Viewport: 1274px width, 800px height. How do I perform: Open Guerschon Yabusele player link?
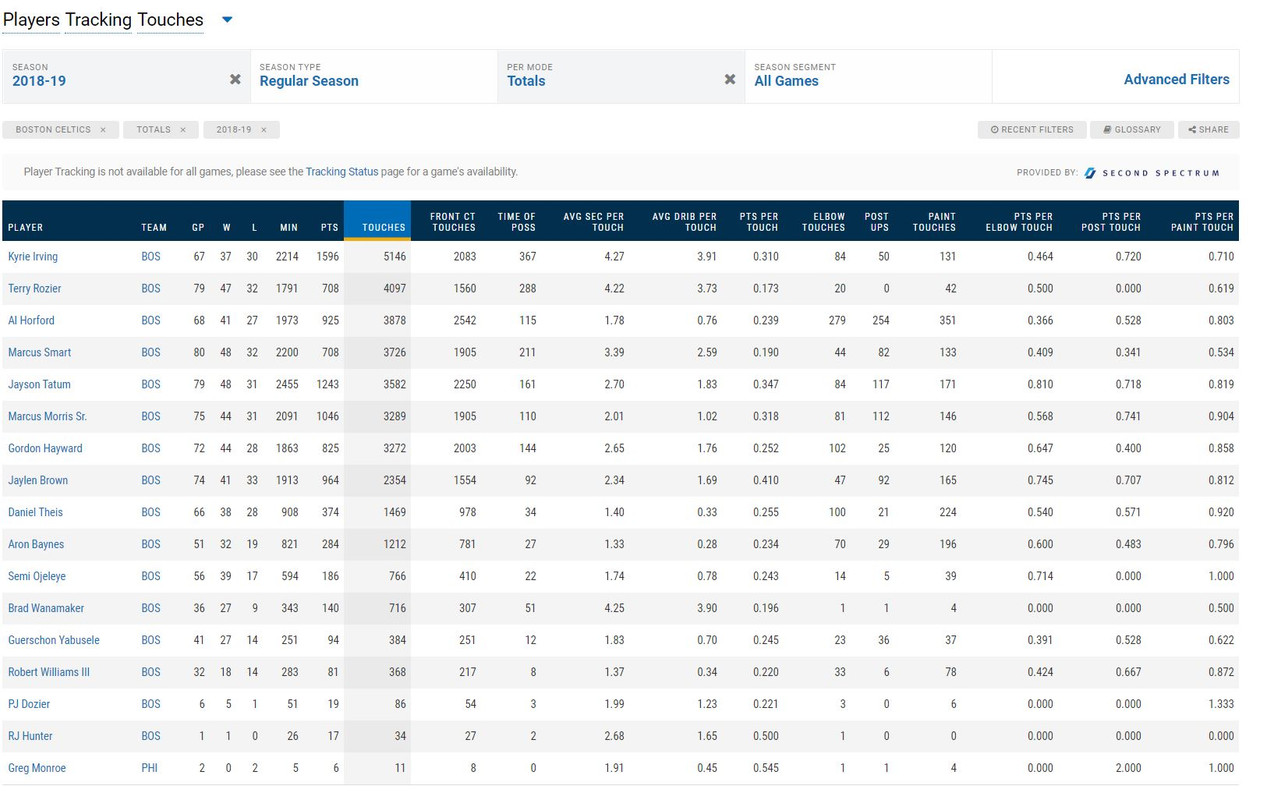click(x=54, y=641)
